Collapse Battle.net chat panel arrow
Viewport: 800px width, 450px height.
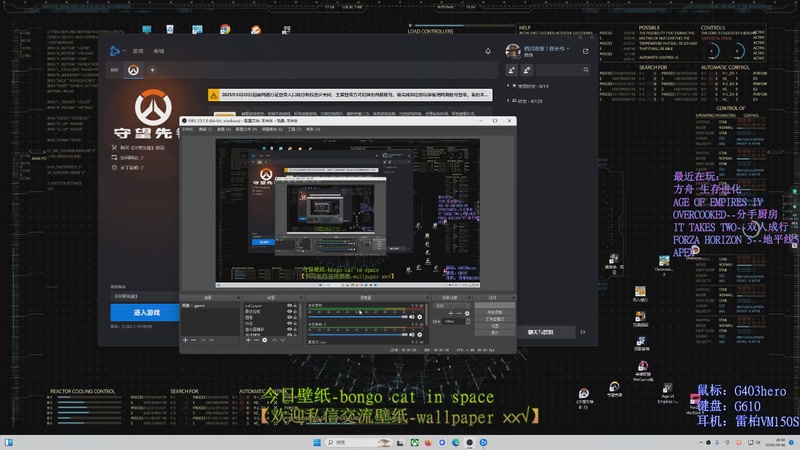583,332
